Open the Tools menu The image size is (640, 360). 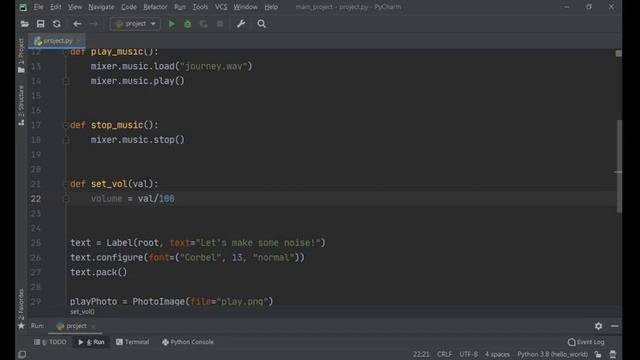click(x=200, y=7)
